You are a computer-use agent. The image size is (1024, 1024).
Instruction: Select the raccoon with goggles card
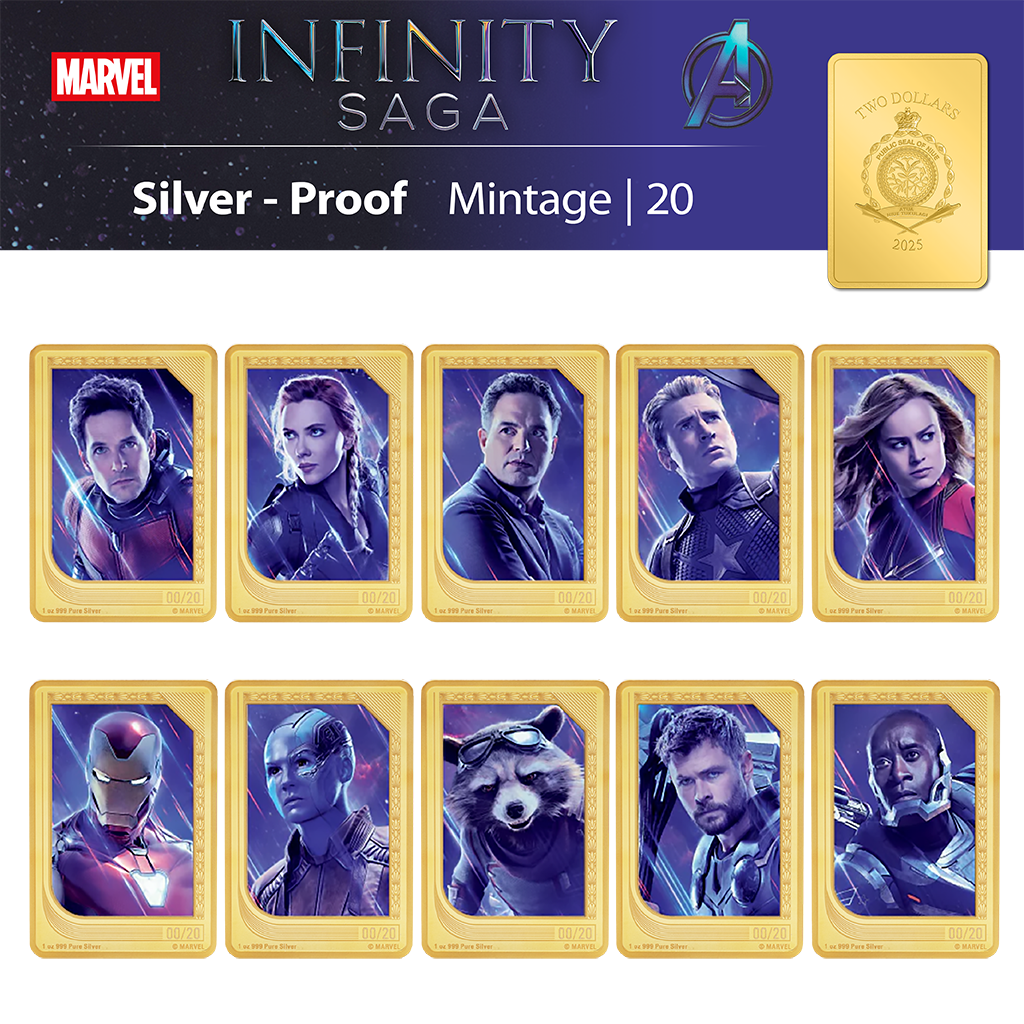515,819
